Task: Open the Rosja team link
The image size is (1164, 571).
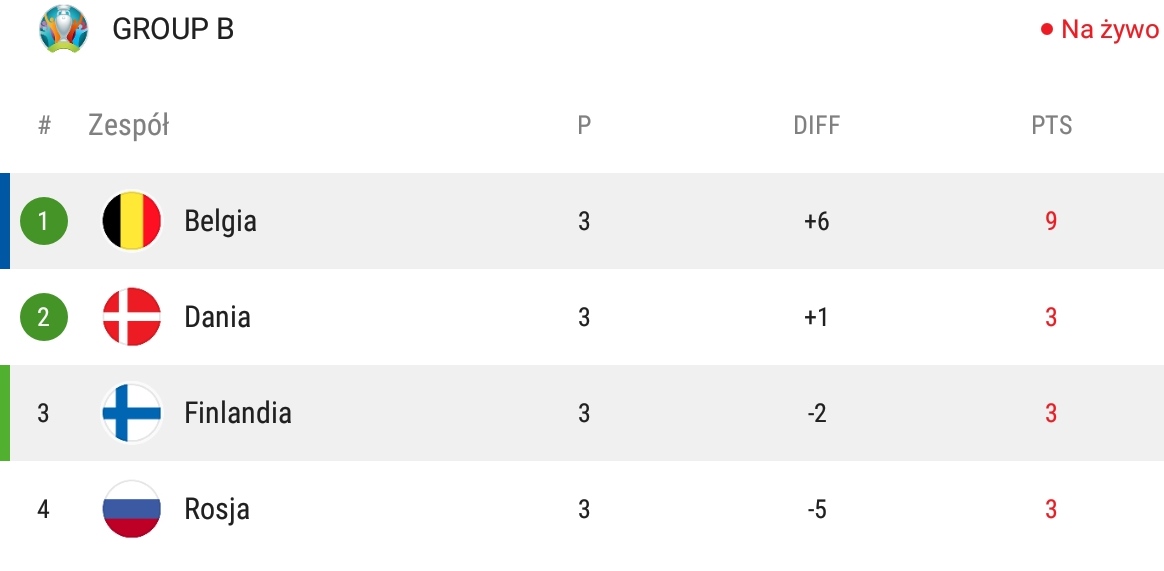Action: pyautogui.click(x=217, y=510)
